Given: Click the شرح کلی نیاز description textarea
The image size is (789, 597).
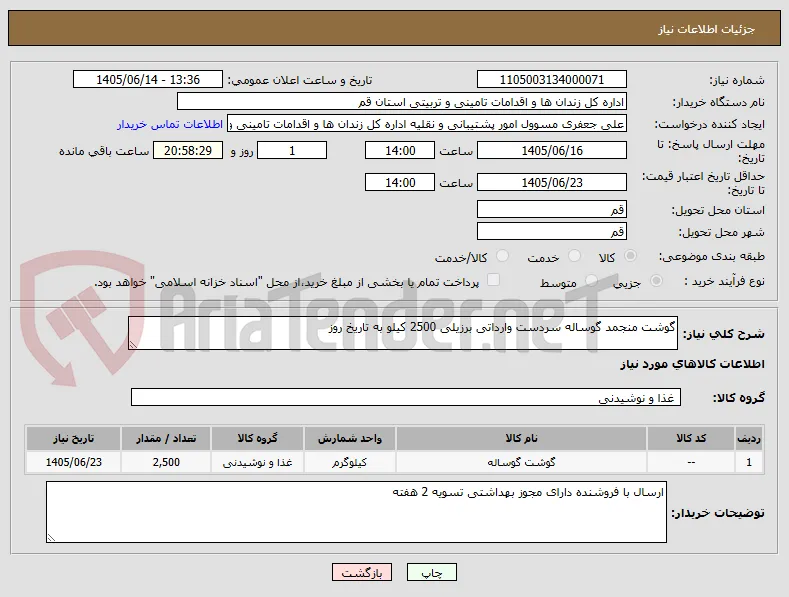Looking at the screenshot, I should [x=403, y=333].
